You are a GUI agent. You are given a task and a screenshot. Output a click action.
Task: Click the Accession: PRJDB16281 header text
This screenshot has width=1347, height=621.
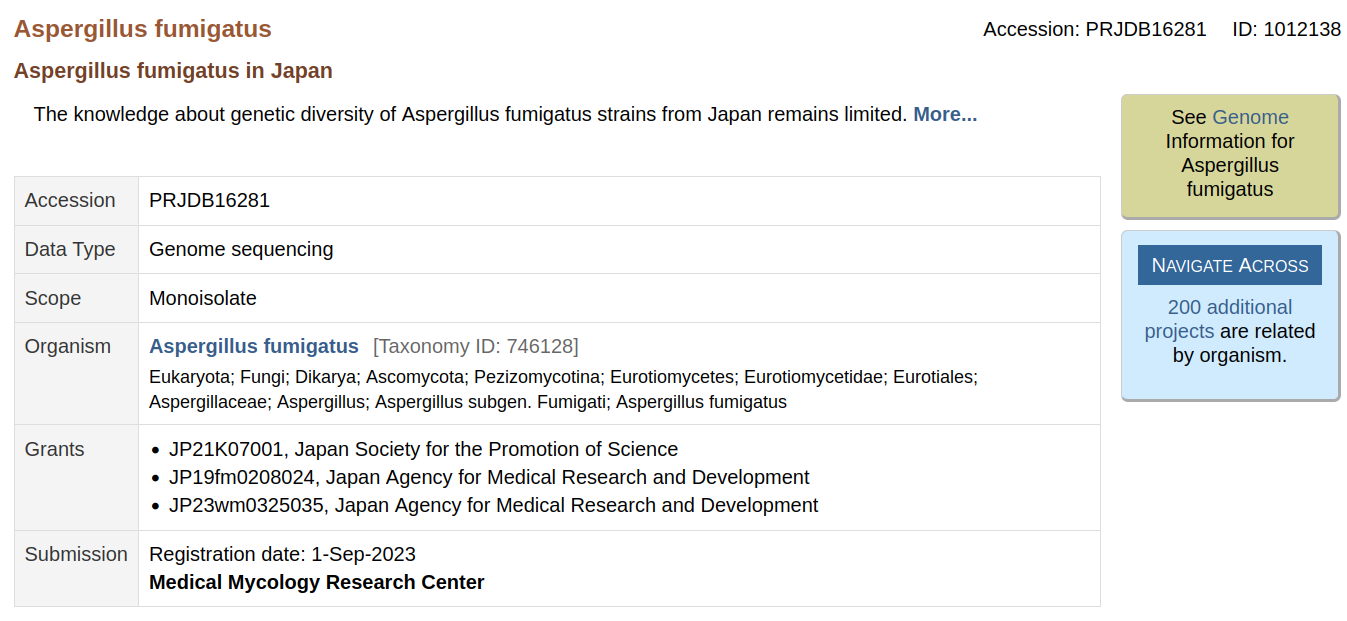[1094, 30]
